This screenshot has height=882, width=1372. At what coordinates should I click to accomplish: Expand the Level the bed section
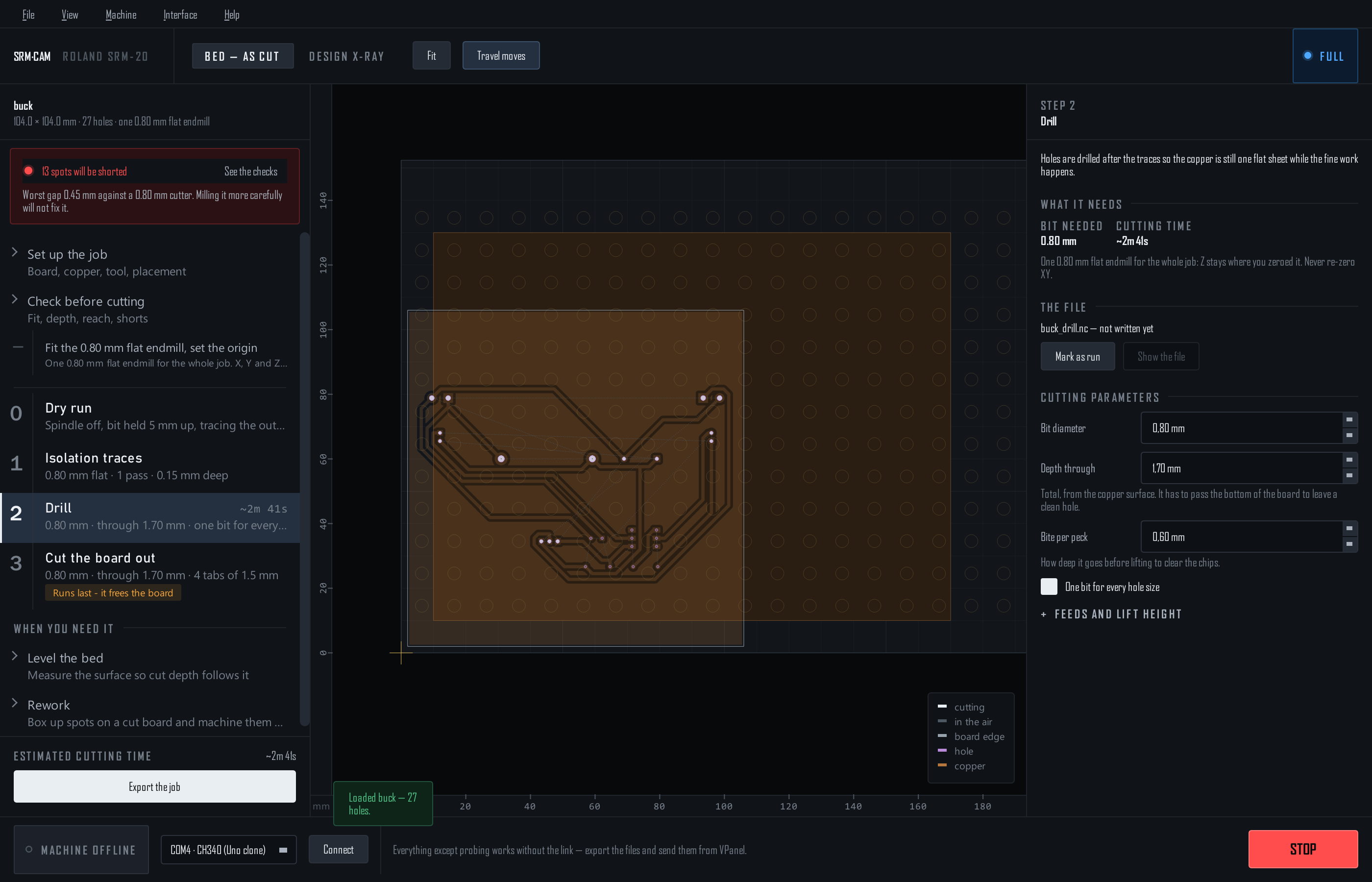point(149,666)
